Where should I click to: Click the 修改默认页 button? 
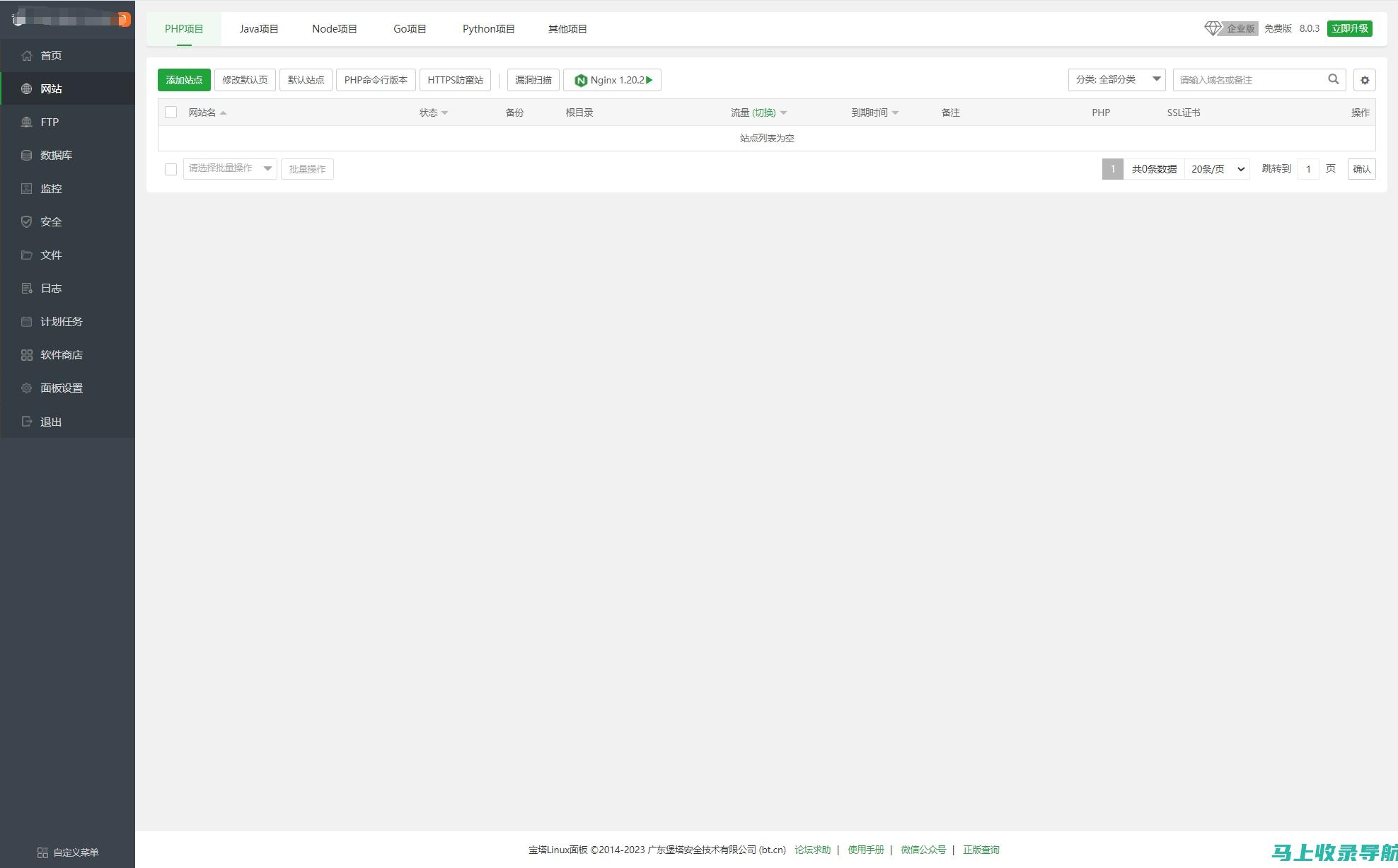tap(245, 80)
